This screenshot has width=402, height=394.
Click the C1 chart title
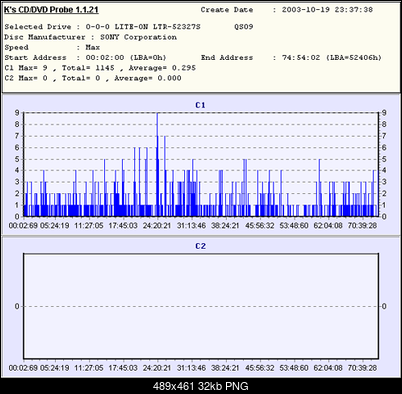click(x=200, y=105)
